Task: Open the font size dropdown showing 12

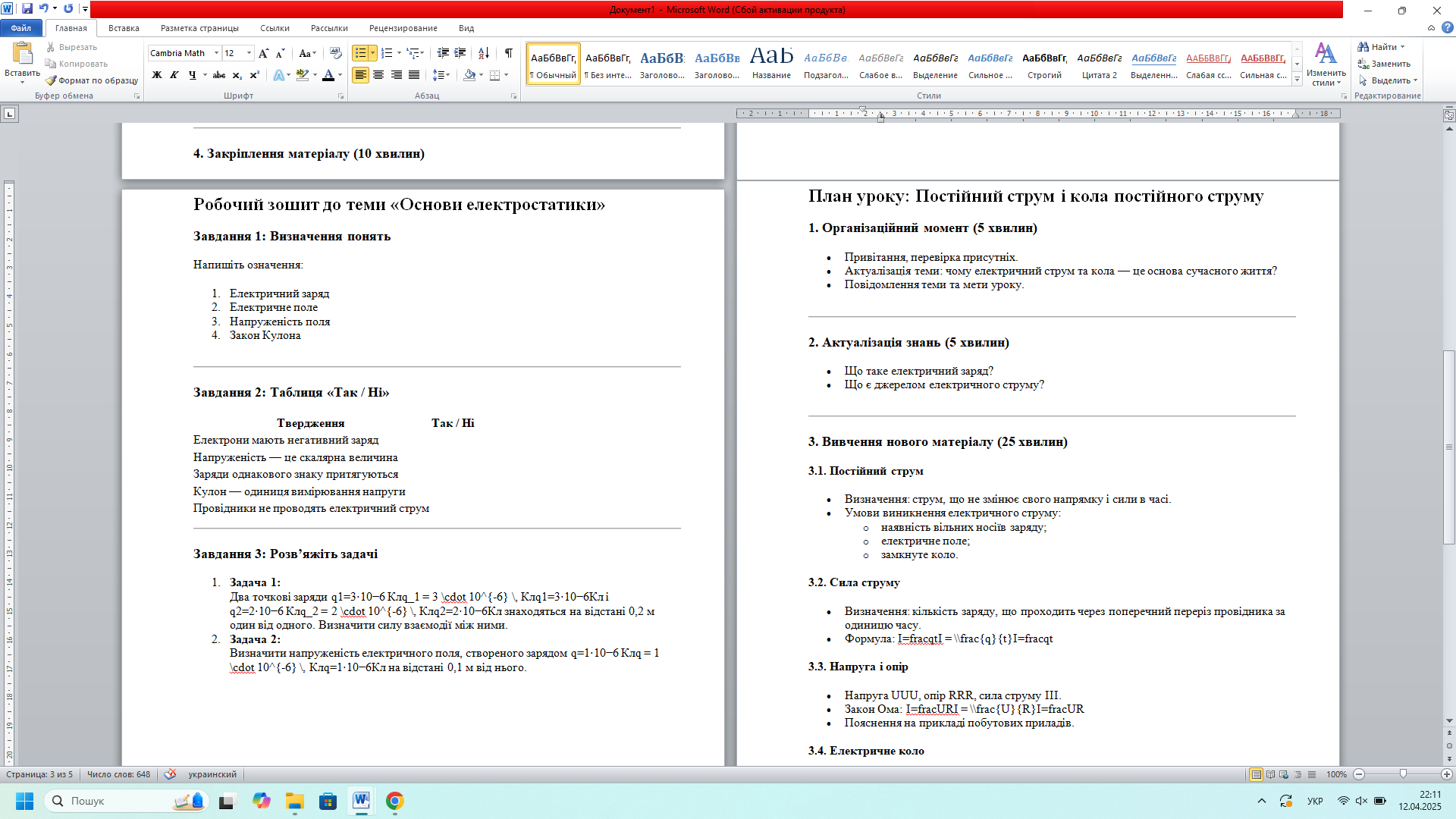Action: [249, 53]
